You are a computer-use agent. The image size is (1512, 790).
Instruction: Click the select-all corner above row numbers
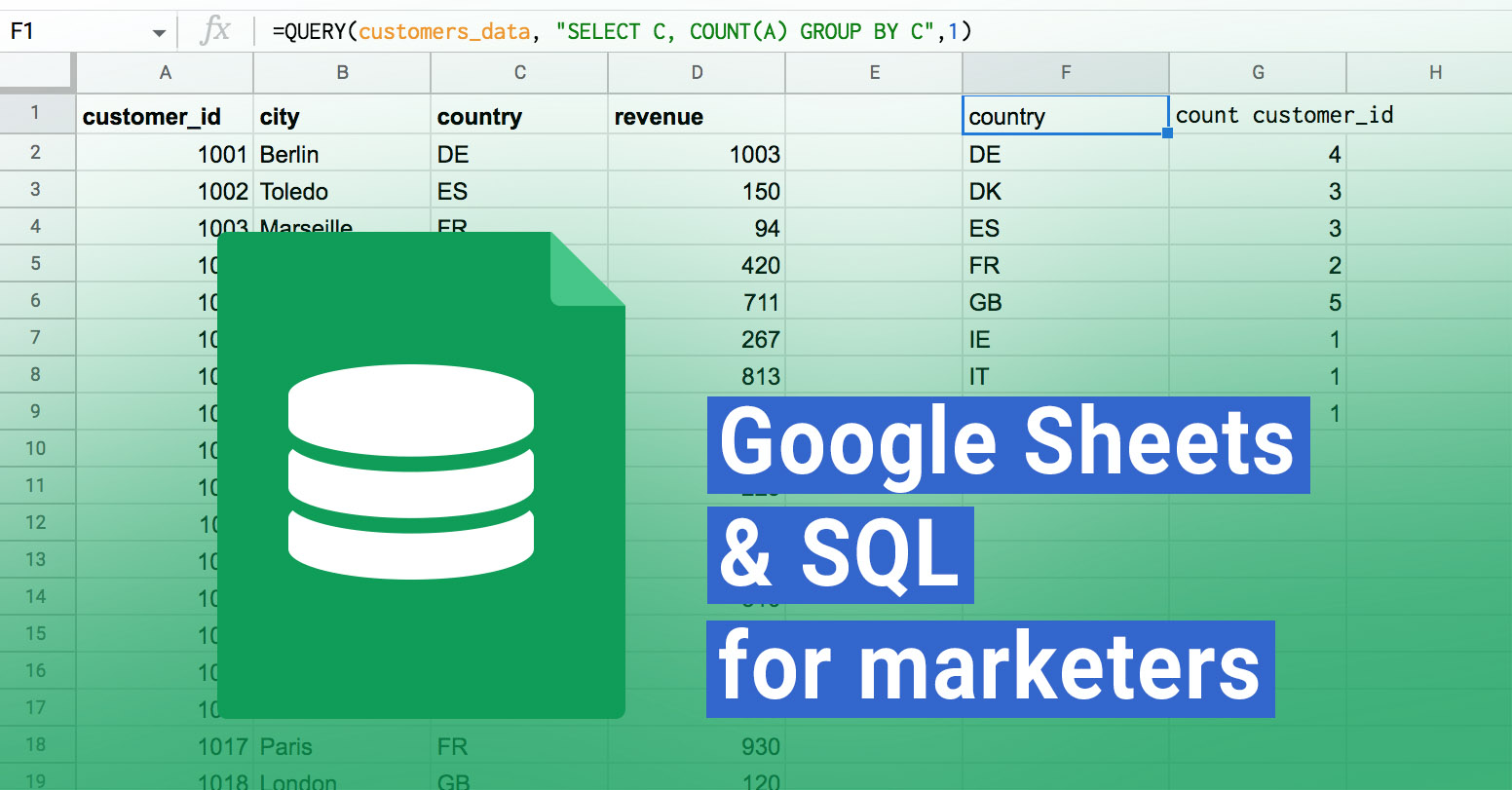(37, 72)
